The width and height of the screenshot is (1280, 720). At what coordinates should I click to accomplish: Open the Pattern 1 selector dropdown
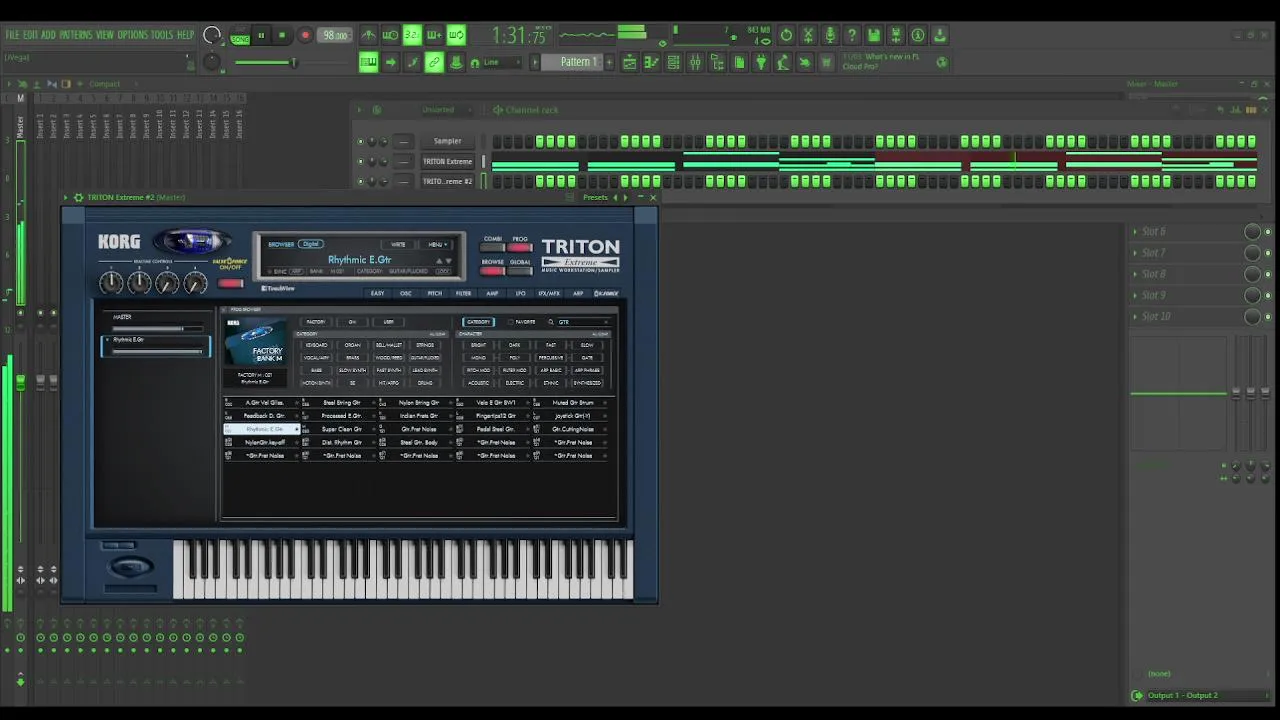(x=577, y=62)
